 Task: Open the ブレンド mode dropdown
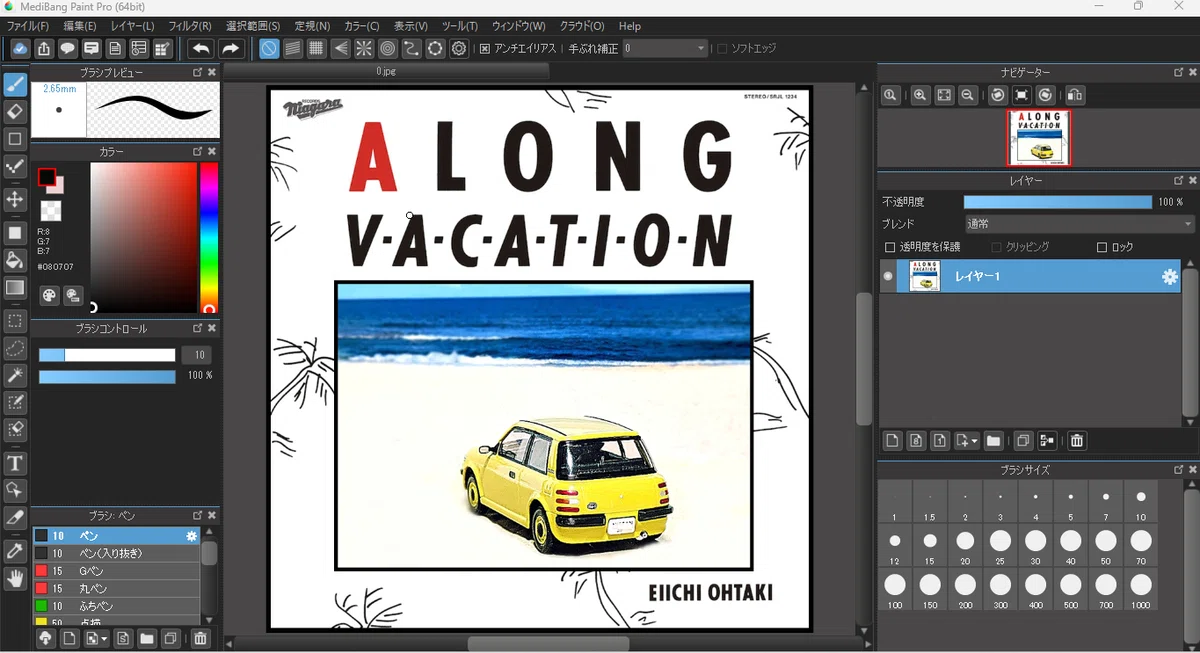click(1079, 224)
